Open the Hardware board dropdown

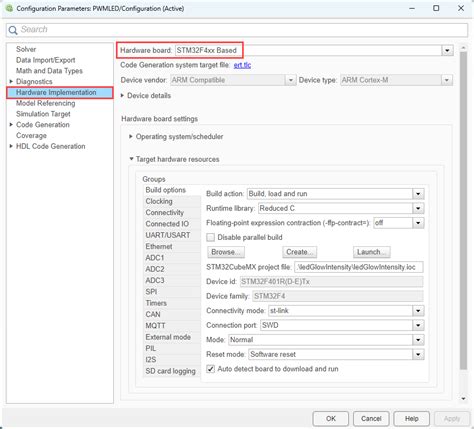[447, 51]
